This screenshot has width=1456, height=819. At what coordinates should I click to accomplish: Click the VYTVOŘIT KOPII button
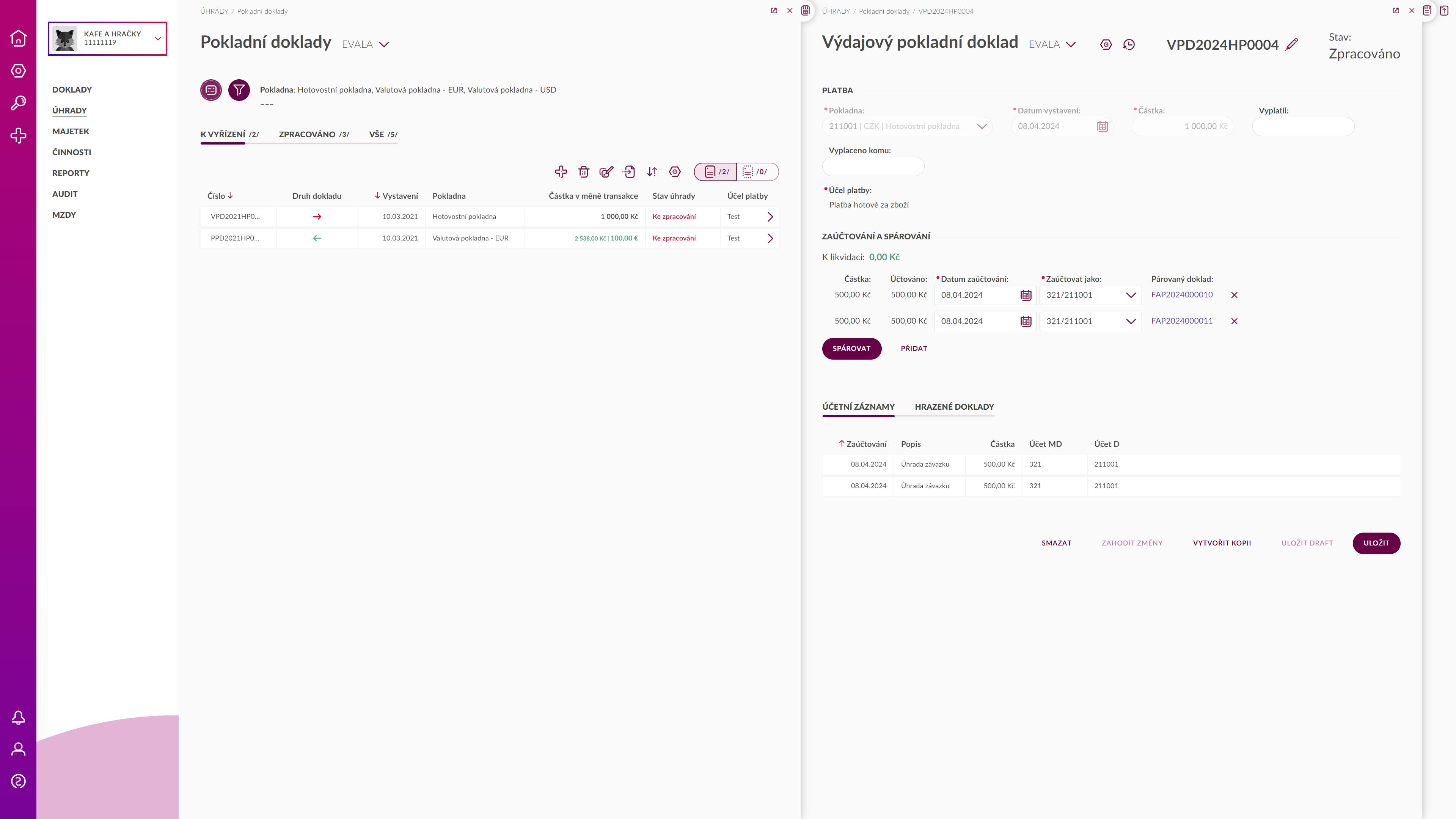pyautogui.click(x=1222, y=543)
